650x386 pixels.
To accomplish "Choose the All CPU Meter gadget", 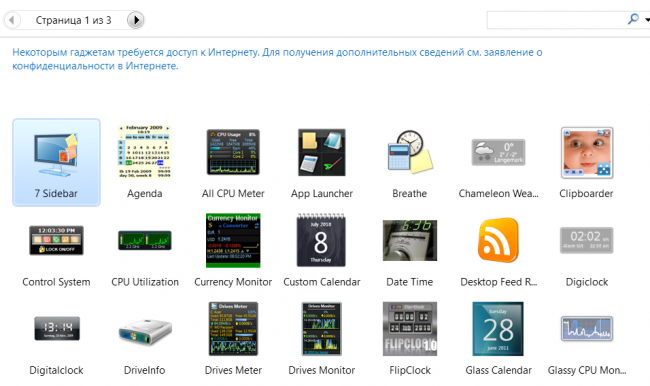I will click(x=233, y=162).
